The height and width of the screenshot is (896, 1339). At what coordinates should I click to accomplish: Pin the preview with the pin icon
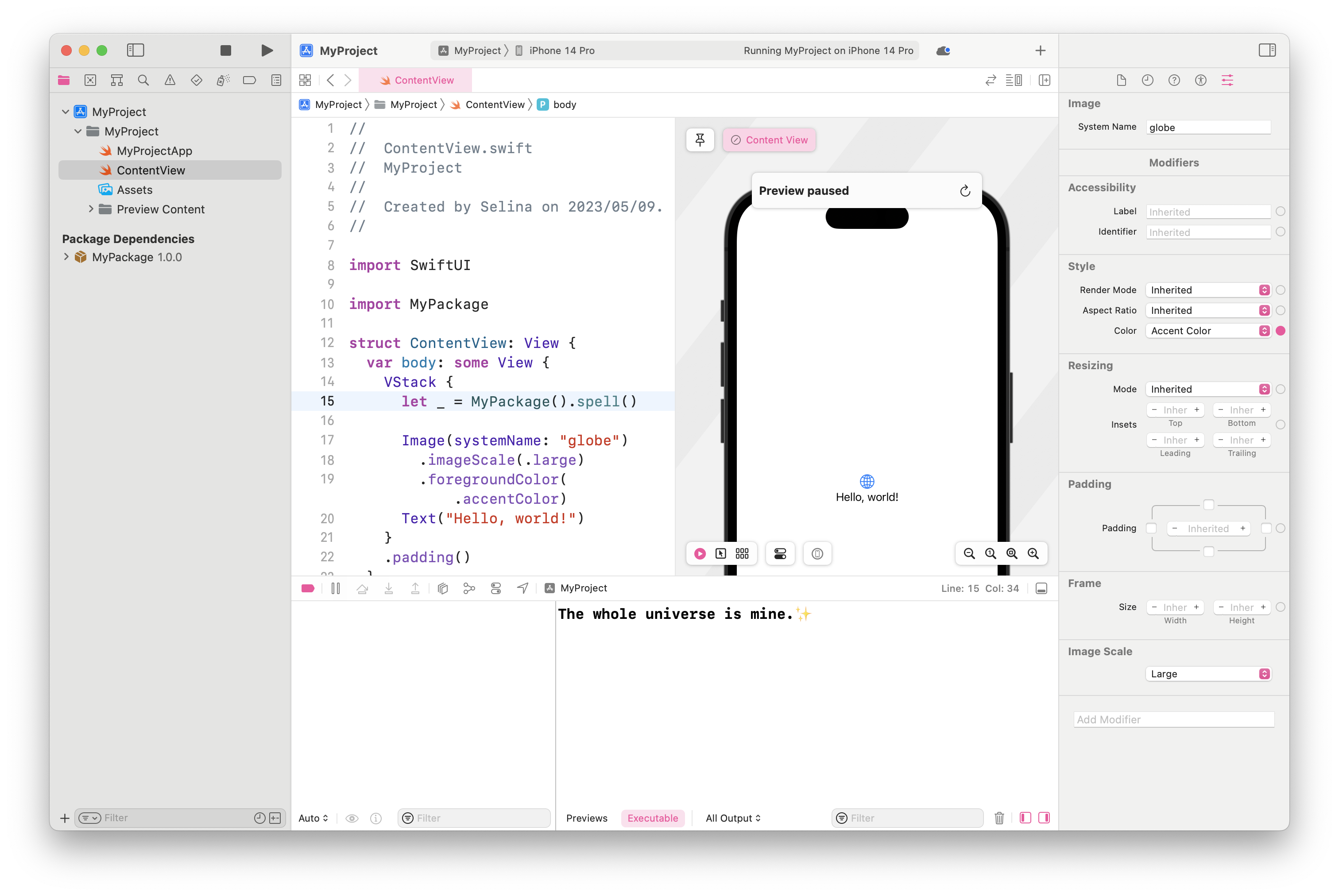700,139
